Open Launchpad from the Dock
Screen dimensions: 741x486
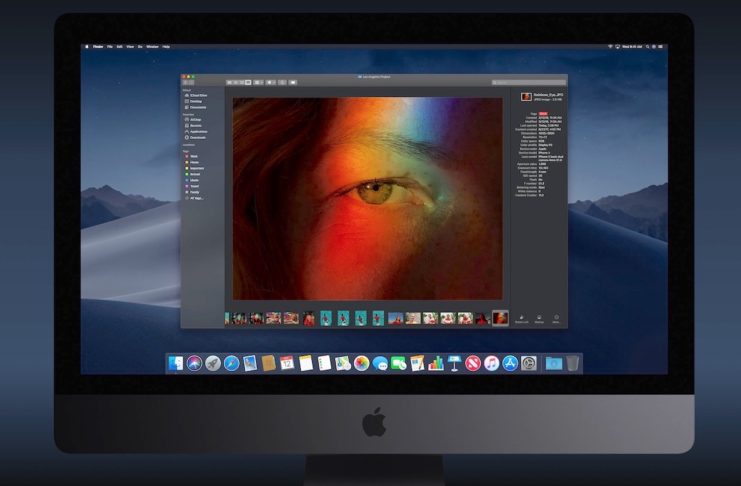click(x=213, y=363)
